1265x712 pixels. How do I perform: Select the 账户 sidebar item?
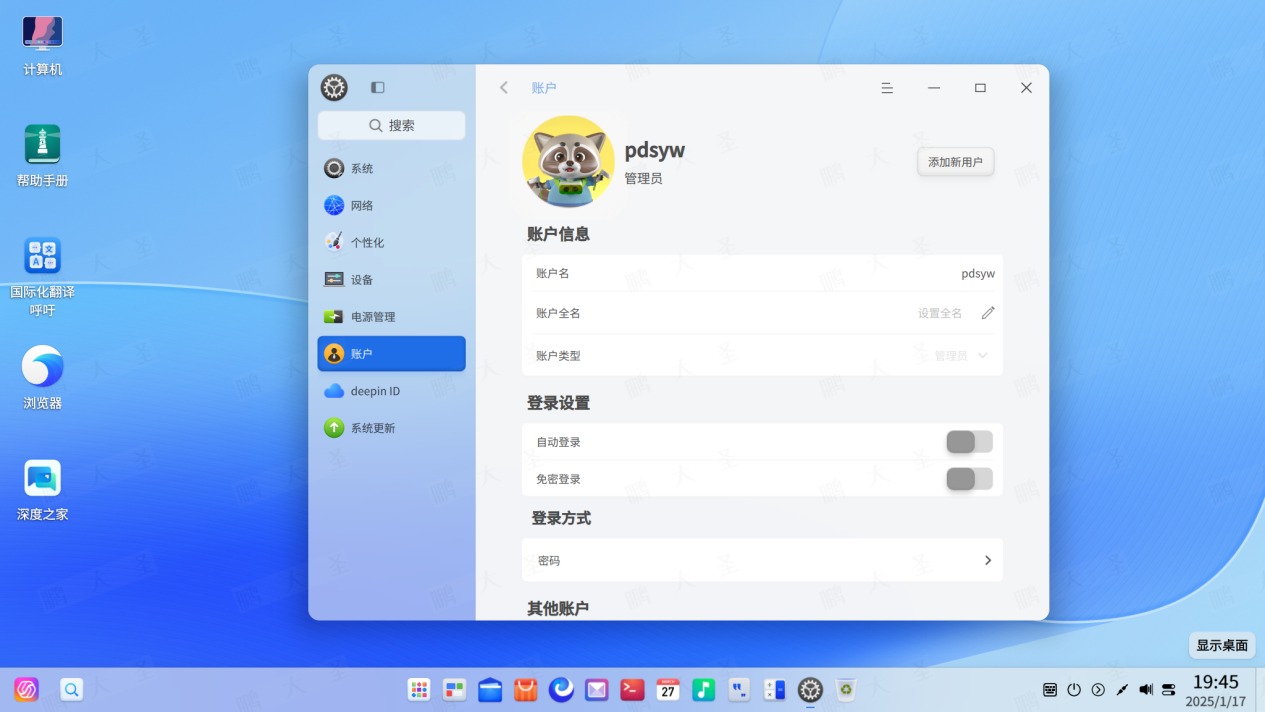point(391,354)
